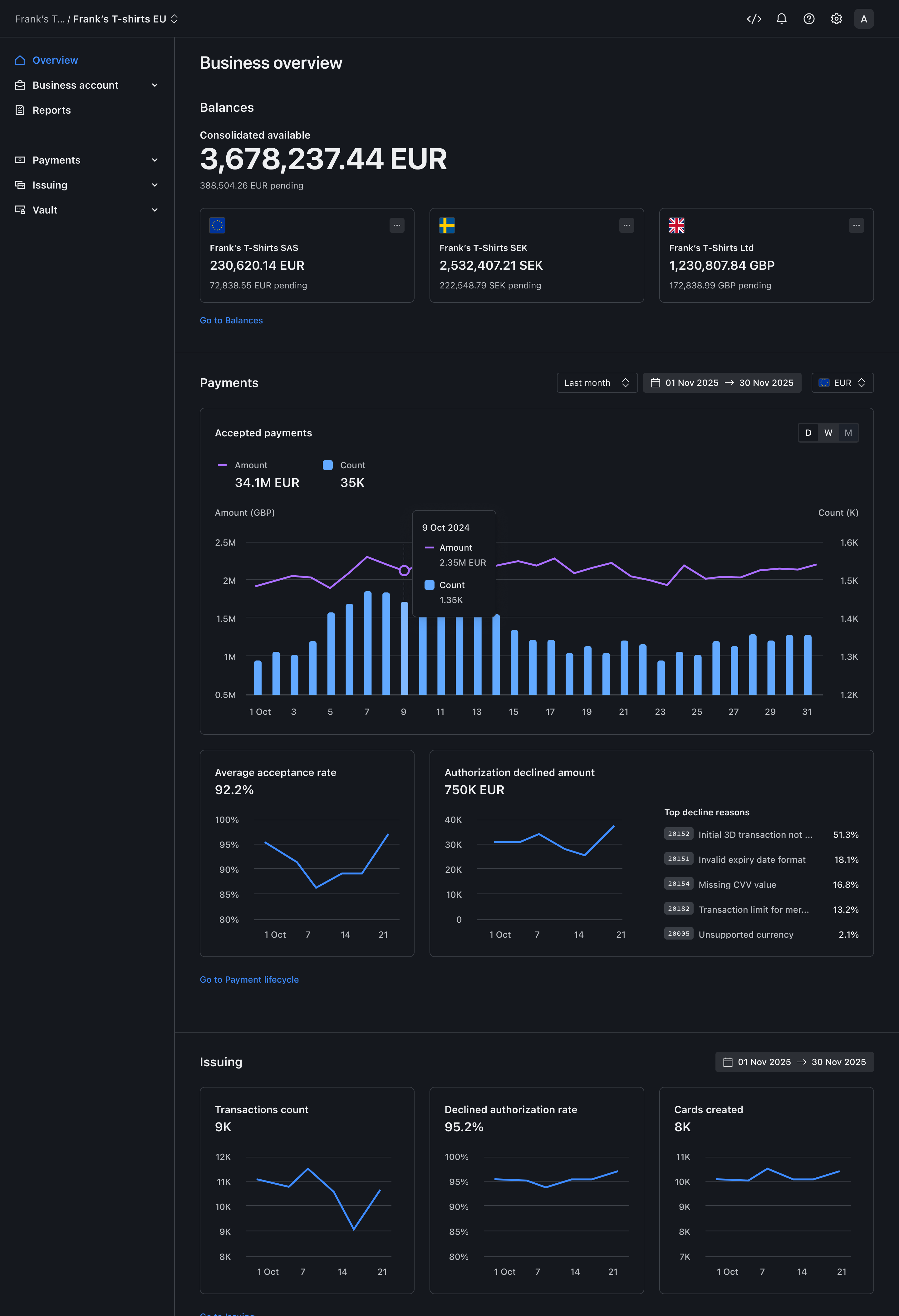
Task: Open Issuing date range 01 Nov to 30 Nov
Action: 794,1062
